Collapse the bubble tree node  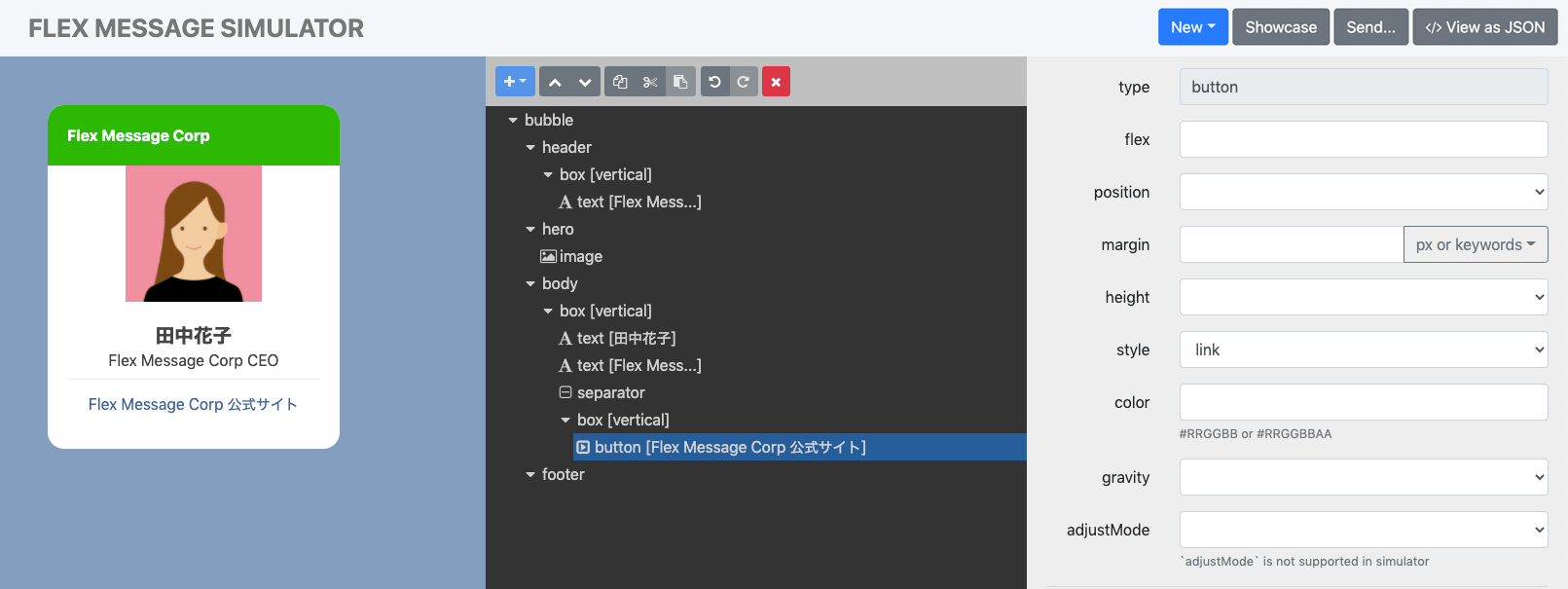(x=513, y=121)
